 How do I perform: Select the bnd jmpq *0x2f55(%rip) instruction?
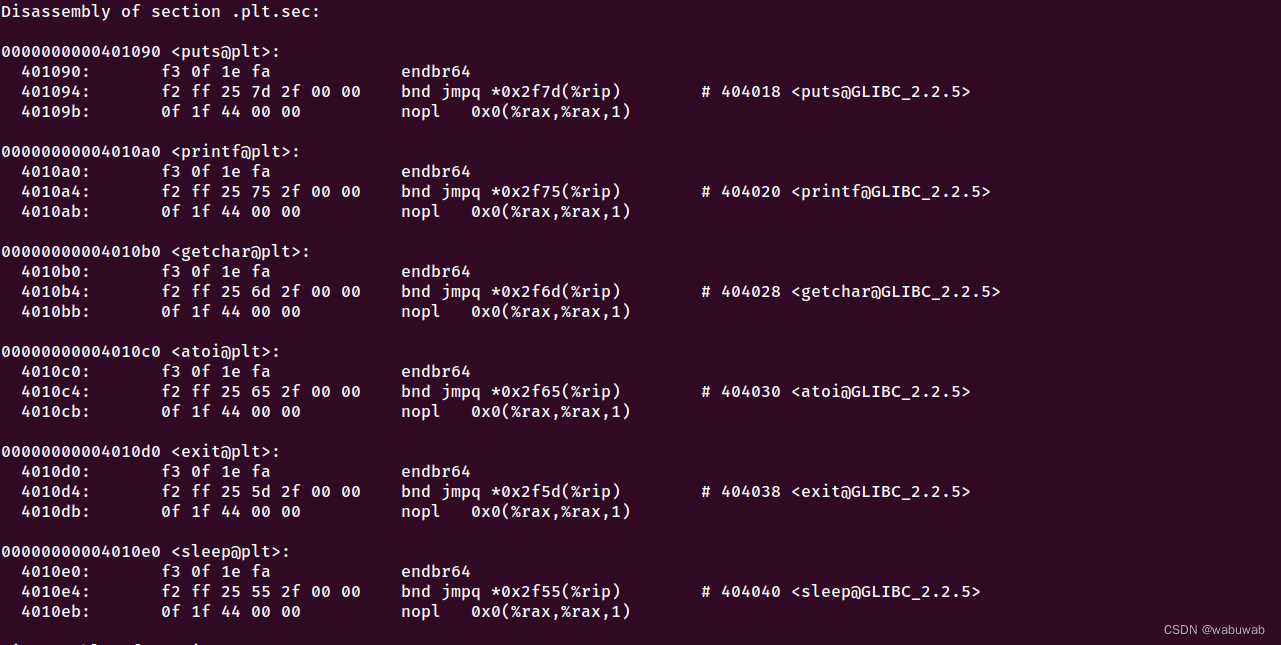pyautogui.click(x=511, y=592)
